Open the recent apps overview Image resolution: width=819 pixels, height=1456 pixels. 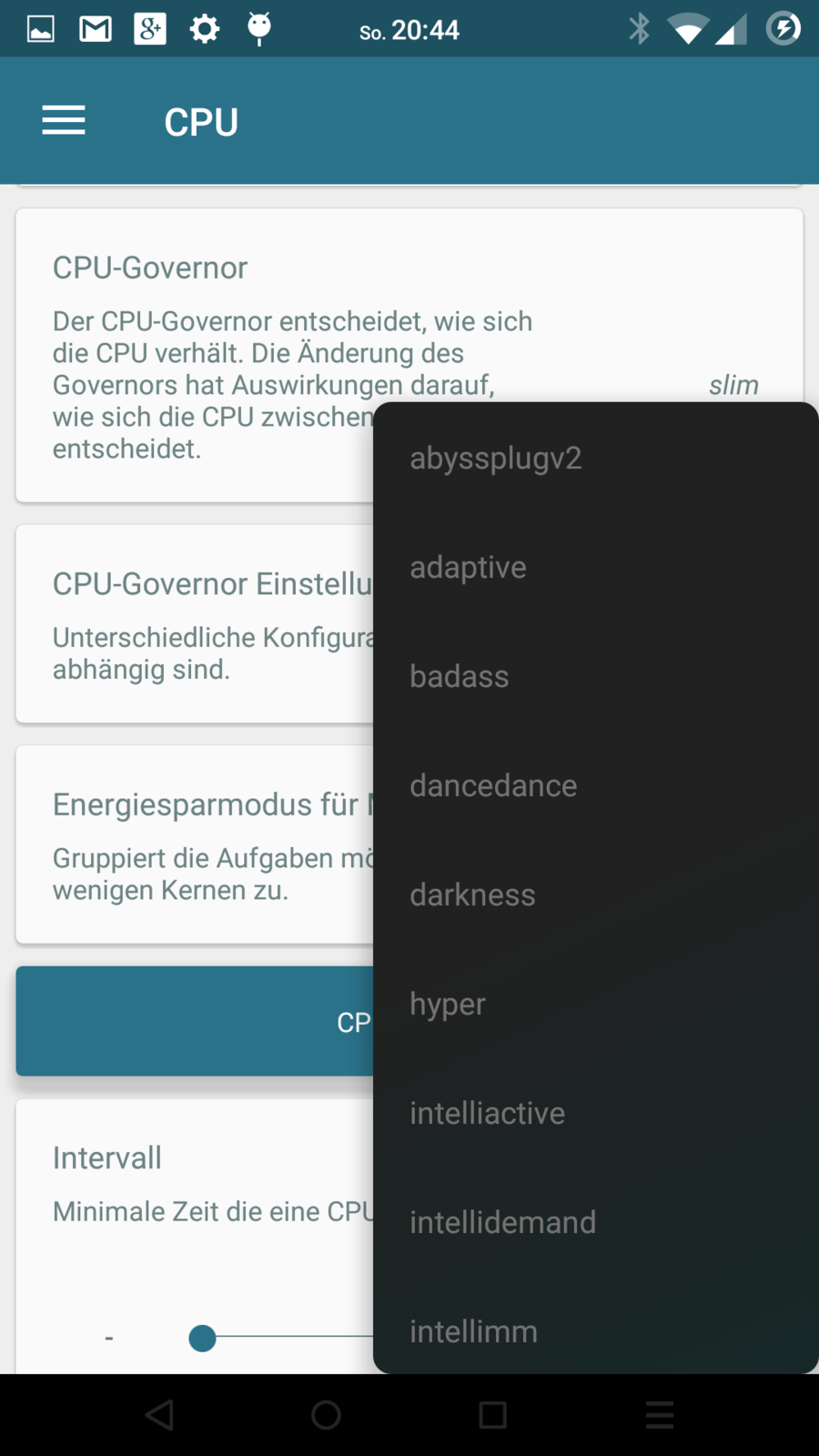pos(492,1415)
